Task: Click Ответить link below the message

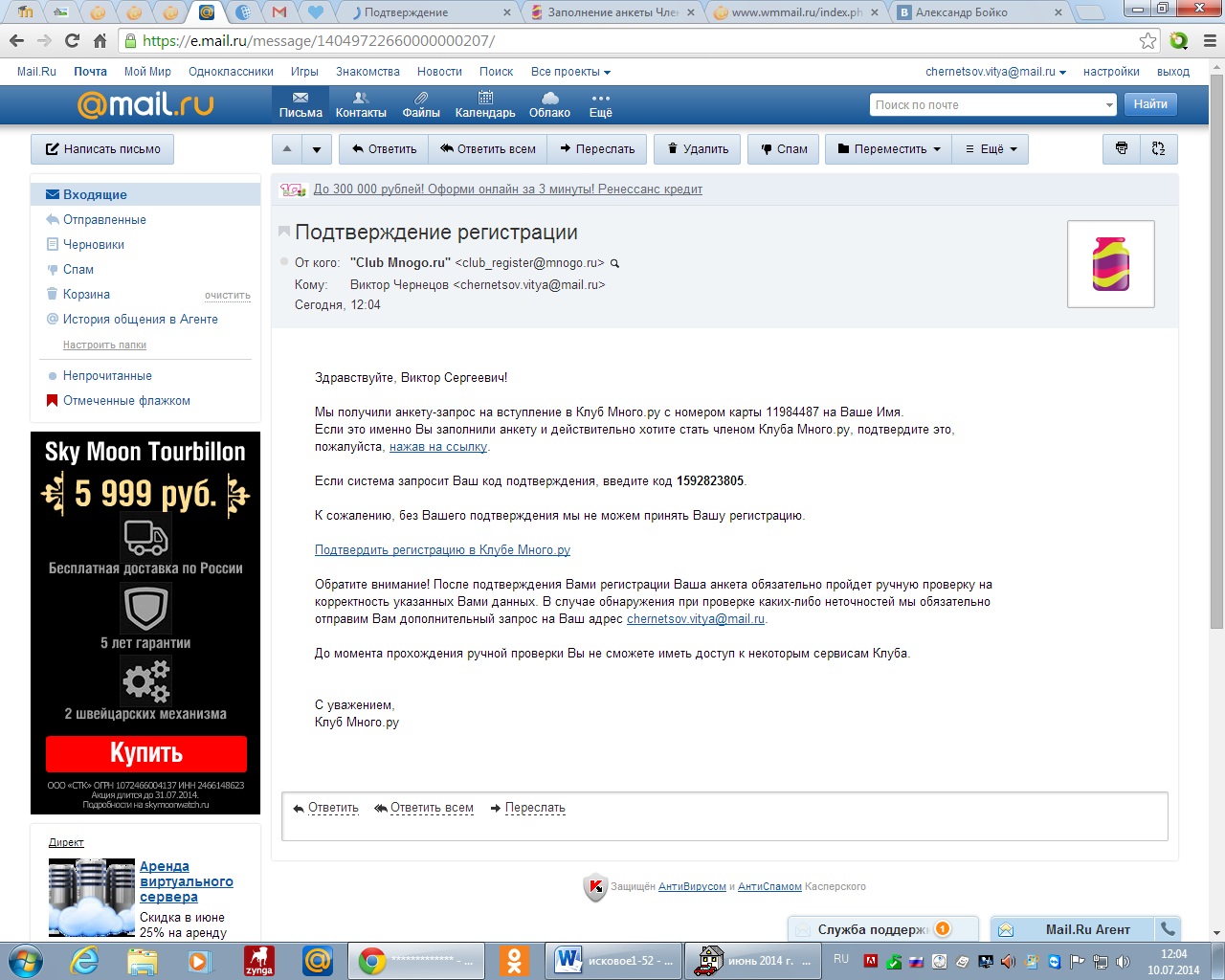Action: (x=332, y=808)
